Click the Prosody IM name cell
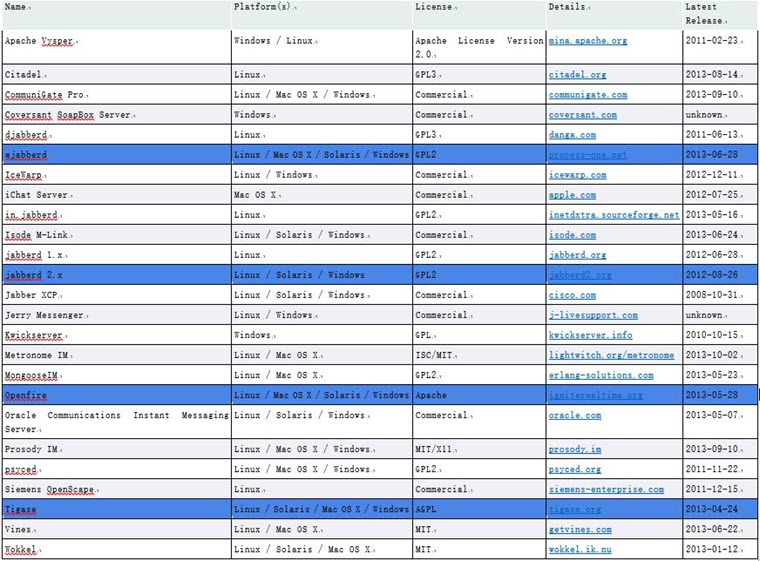Image resolution: width=760 pixels, height=561 pixels. pos(117,449)
